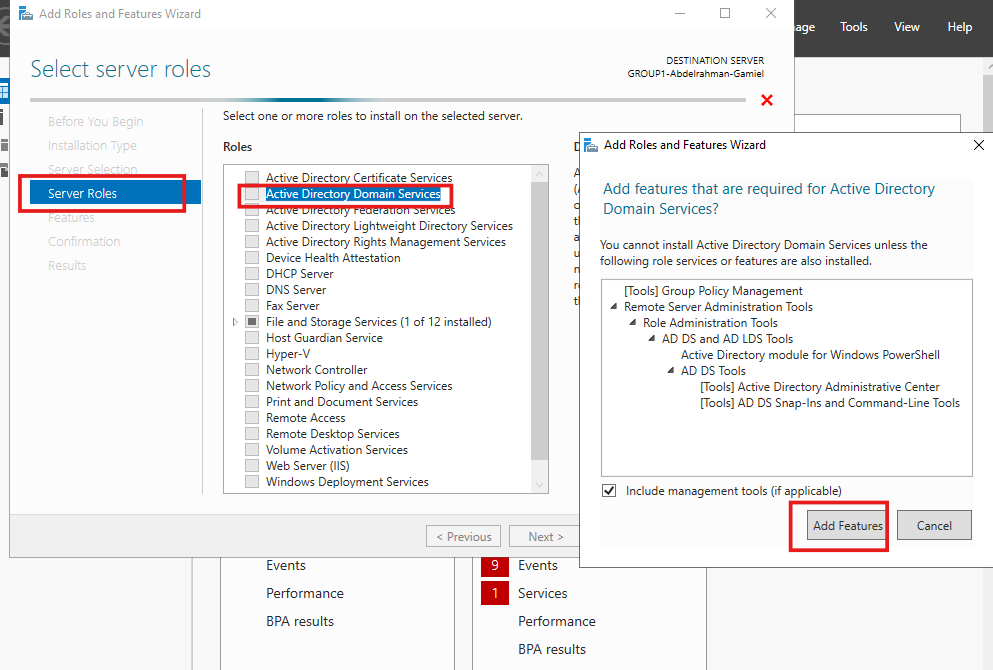
Task: Click the red 1 Services badge
Action: tap(495, 593)
